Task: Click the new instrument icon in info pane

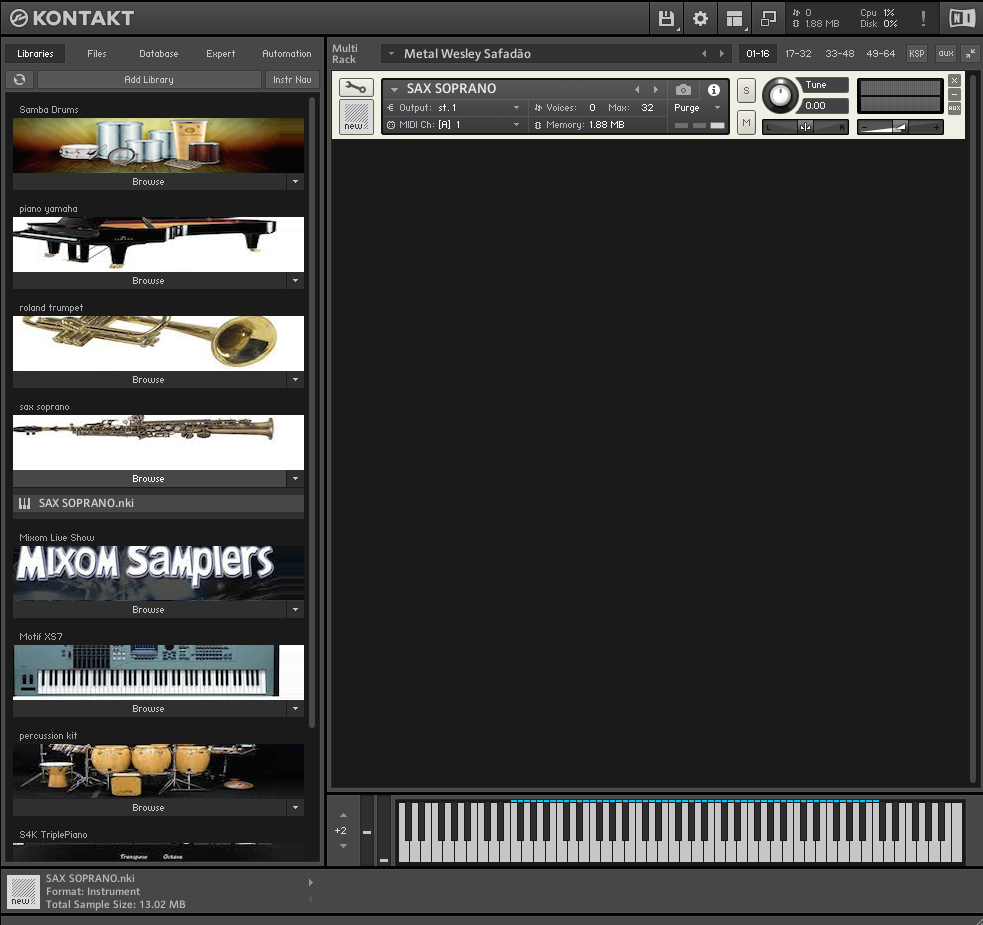Action: 23,892
